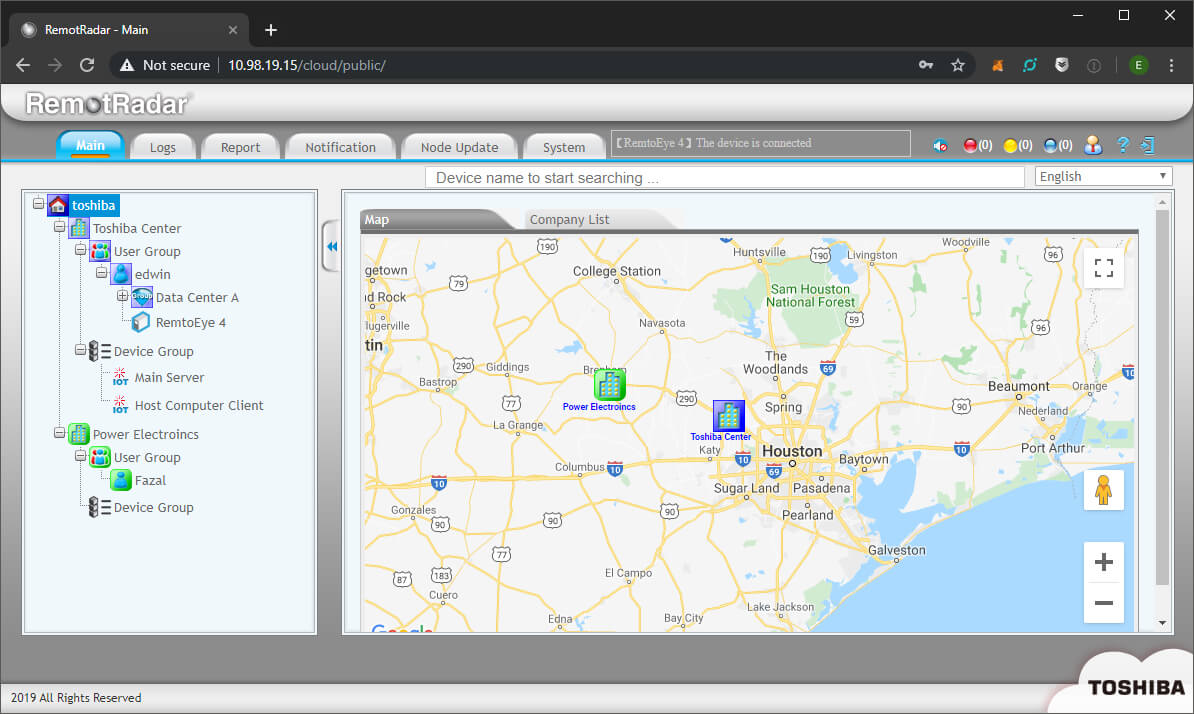Viewport: 1194px width, 714px height.
Task: Collapse the edwin user node
Action: click(x=101, y=273)
